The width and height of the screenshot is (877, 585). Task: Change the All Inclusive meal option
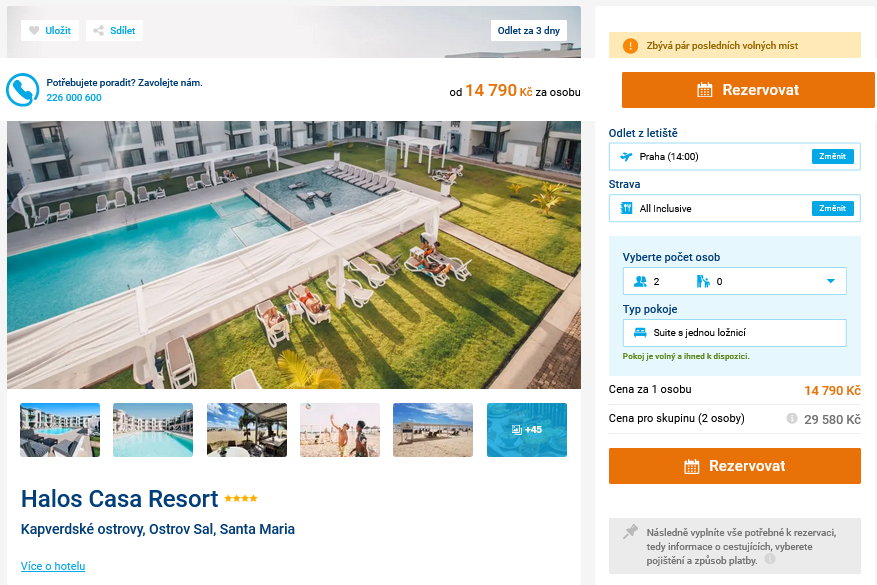point(832,208)
